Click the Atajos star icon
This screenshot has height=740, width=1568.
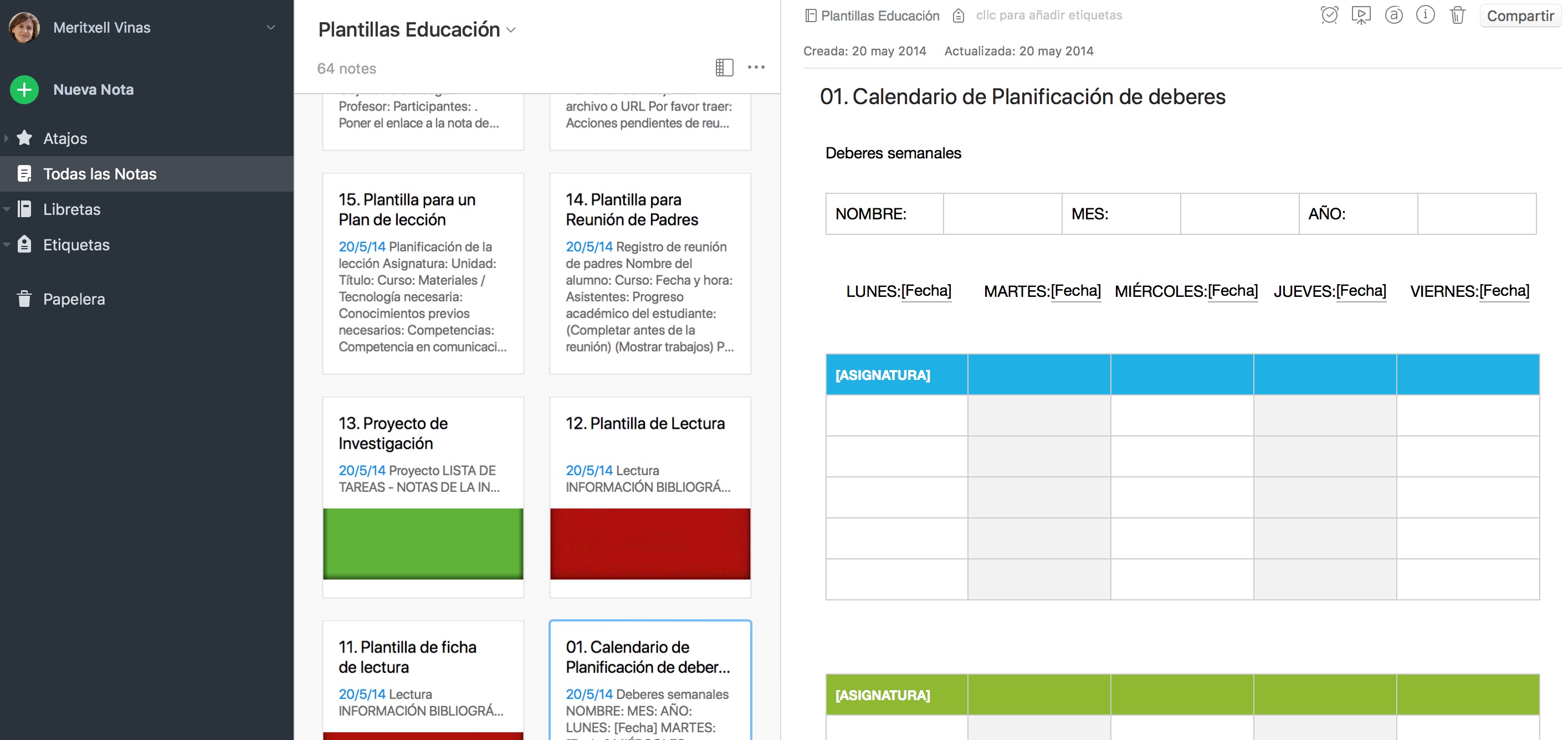click(x=24, y=138)
